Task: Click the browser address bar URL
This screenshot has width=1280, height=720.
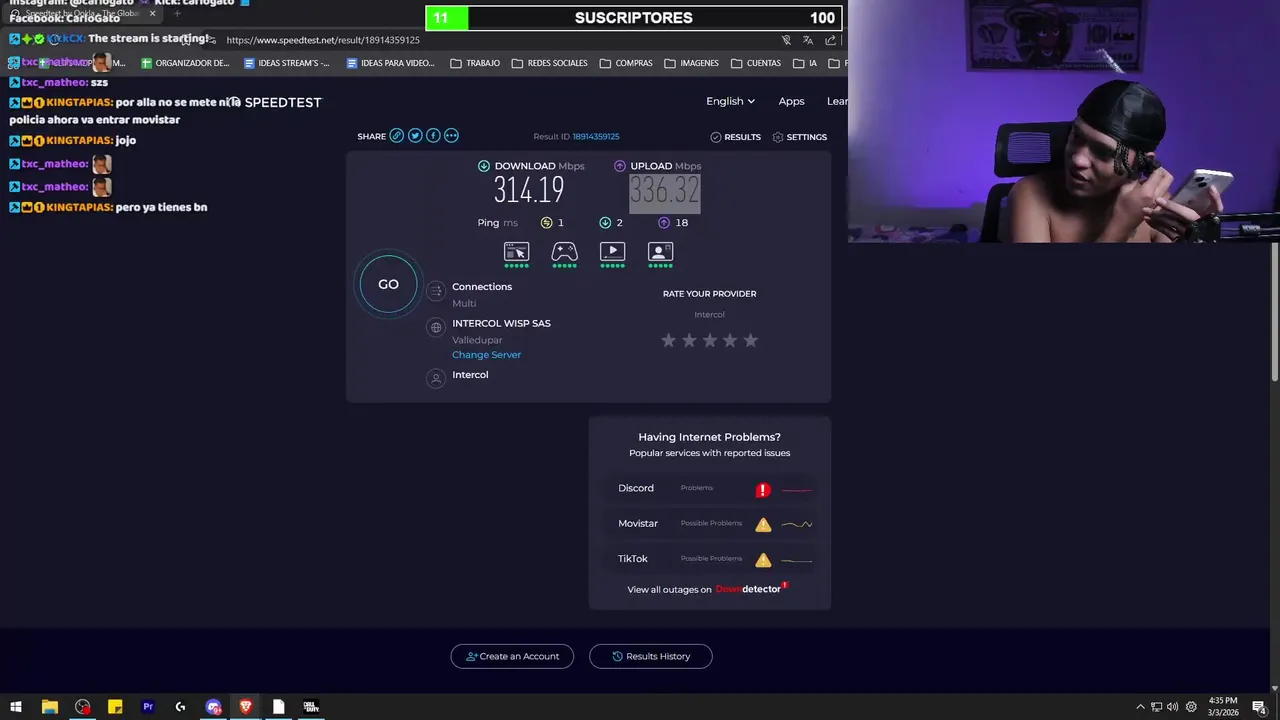Action: coord(323,40)
